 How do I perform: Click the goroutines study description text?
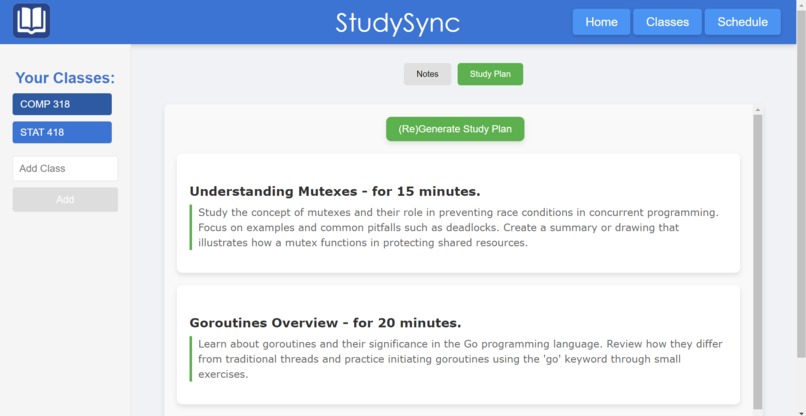460,359
